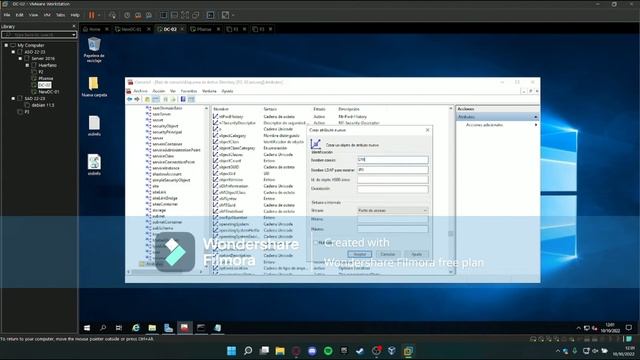Click the Nombre LDAP para mostrar field
Image resolution: width=640 pixels, height=360 pixels.
[393, 169]
